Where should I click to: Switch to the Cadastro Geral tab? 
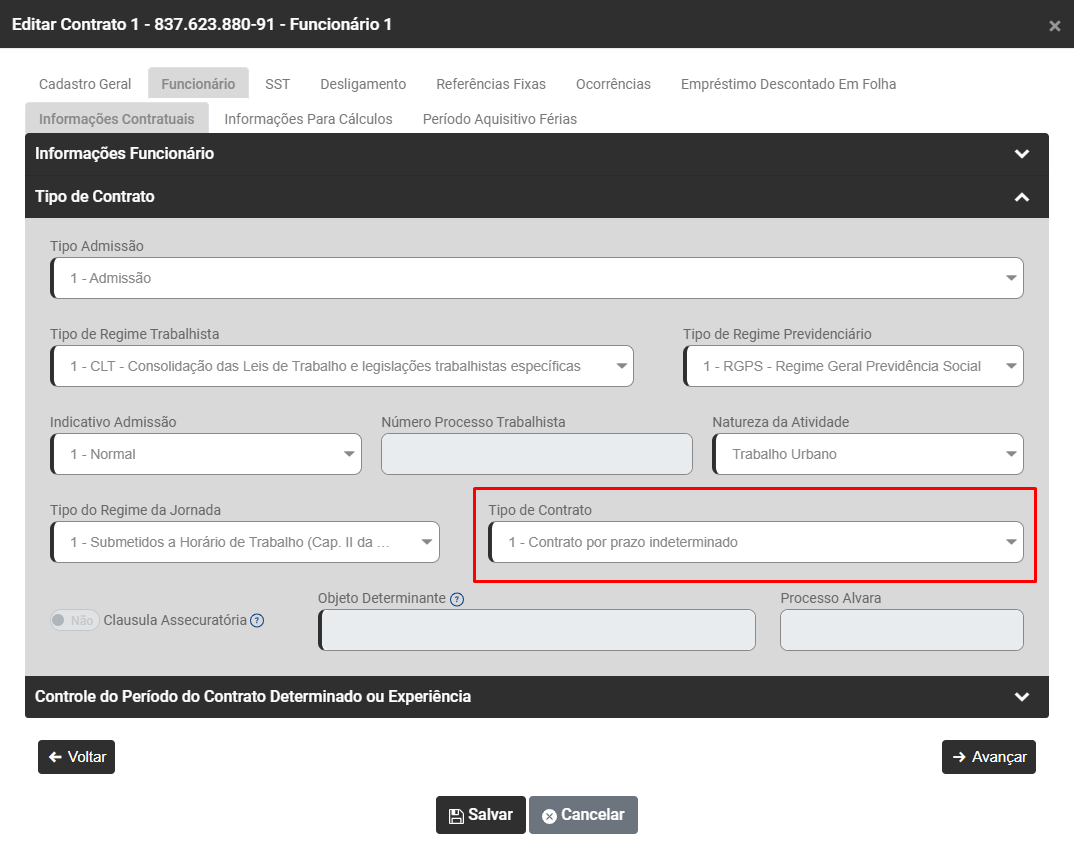(85, 84)
